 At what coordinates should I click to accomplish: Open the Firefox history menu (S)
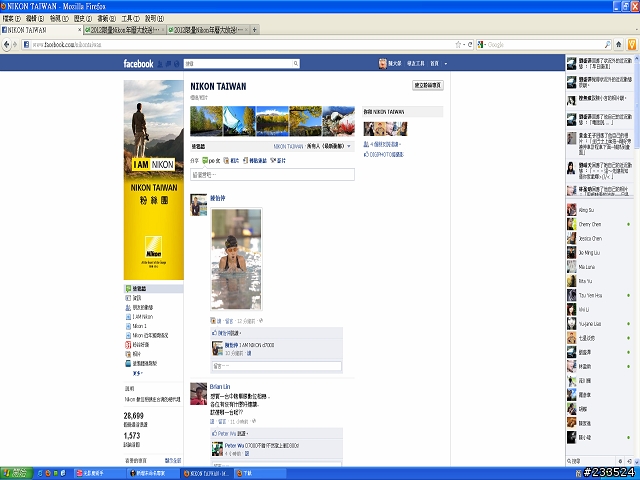pos(83,19)
